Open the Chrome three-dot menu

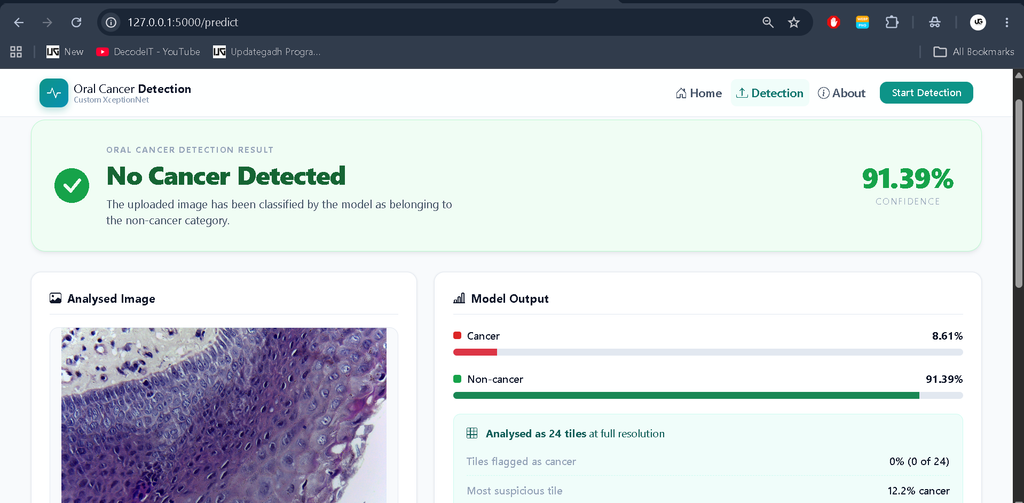[1006, 22]
